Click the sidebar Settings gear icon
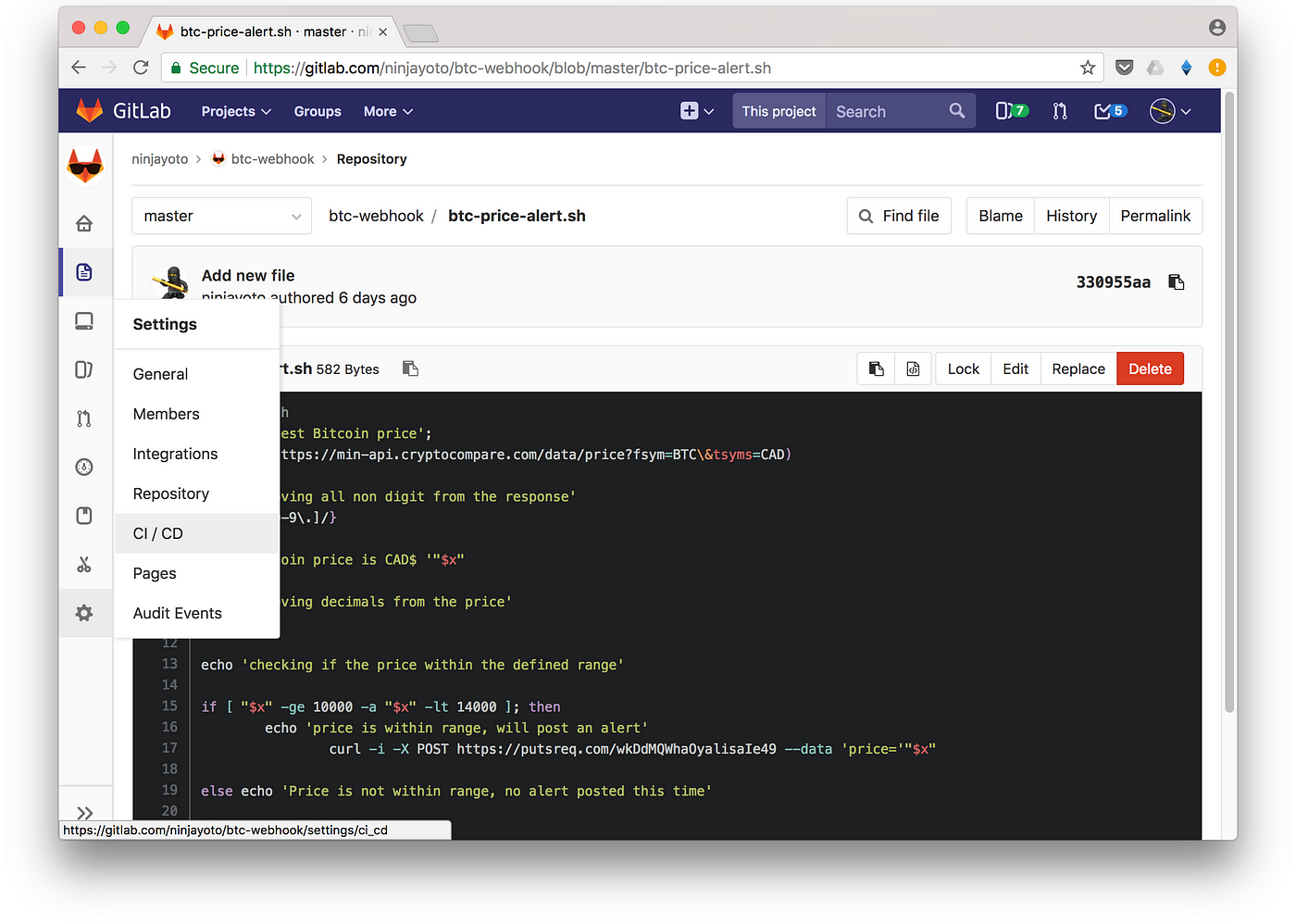Viewport: 1296px width, 924px height. click(x=84, y=613)
